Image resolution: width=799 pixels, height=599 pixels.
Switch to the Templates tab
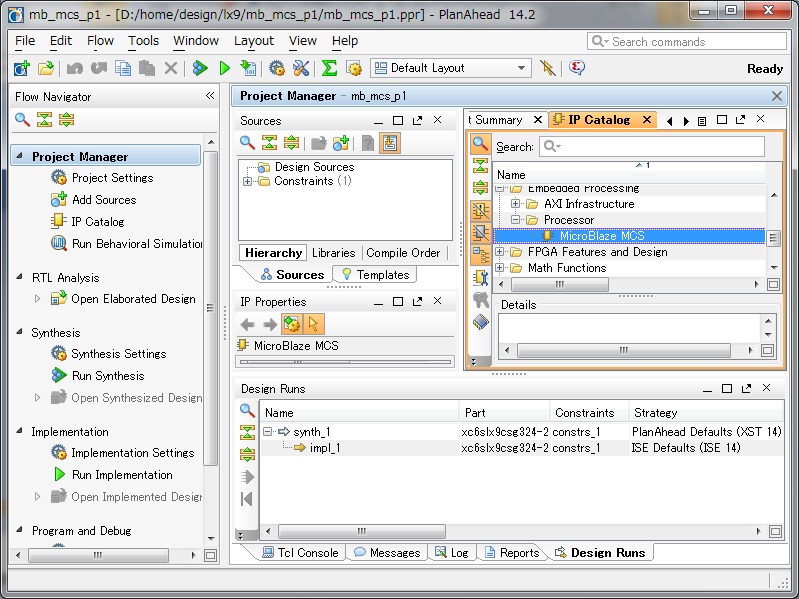[375, 275]
